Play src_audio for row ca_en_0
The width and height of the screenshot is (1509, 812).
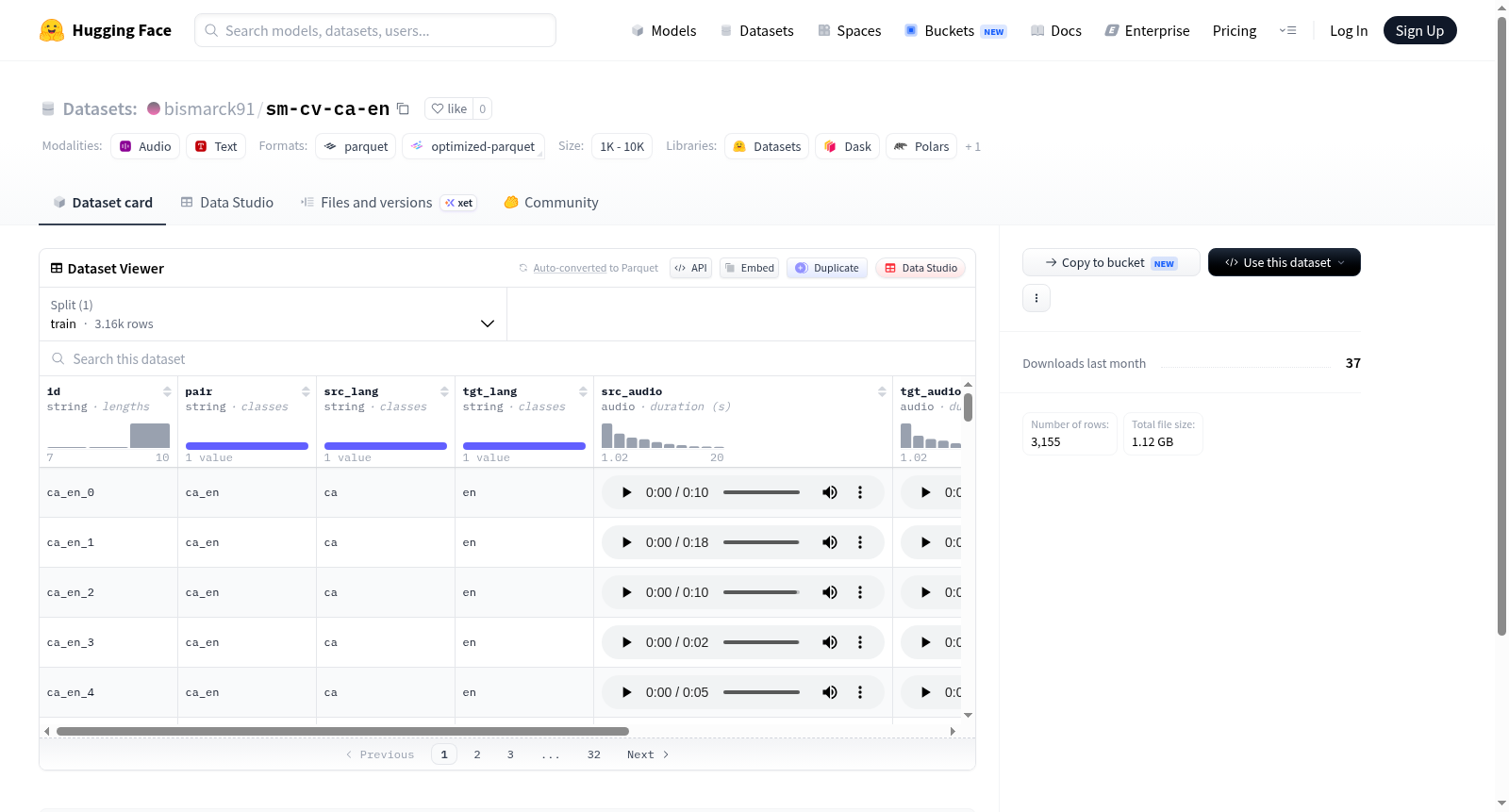click(x=626, y=492)
